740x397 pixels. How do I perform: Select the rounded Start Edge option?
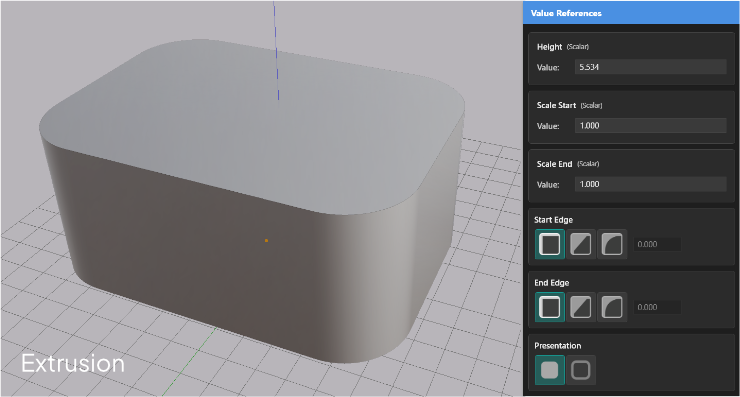(612, 244)
